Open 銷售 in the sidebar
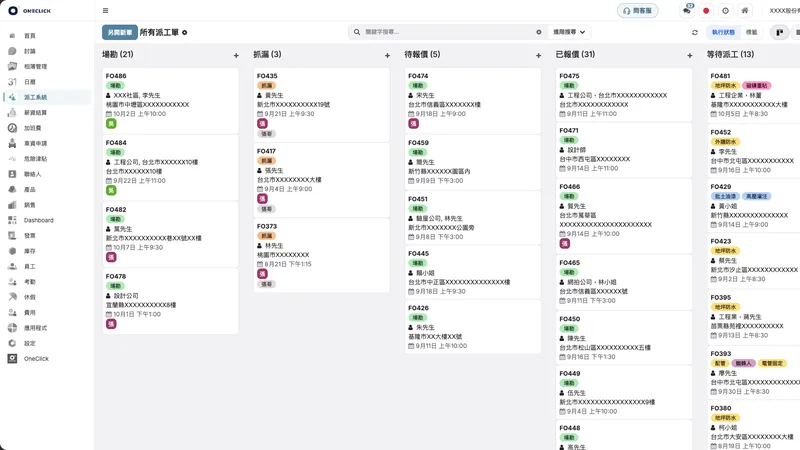 [x=30, y=205]
